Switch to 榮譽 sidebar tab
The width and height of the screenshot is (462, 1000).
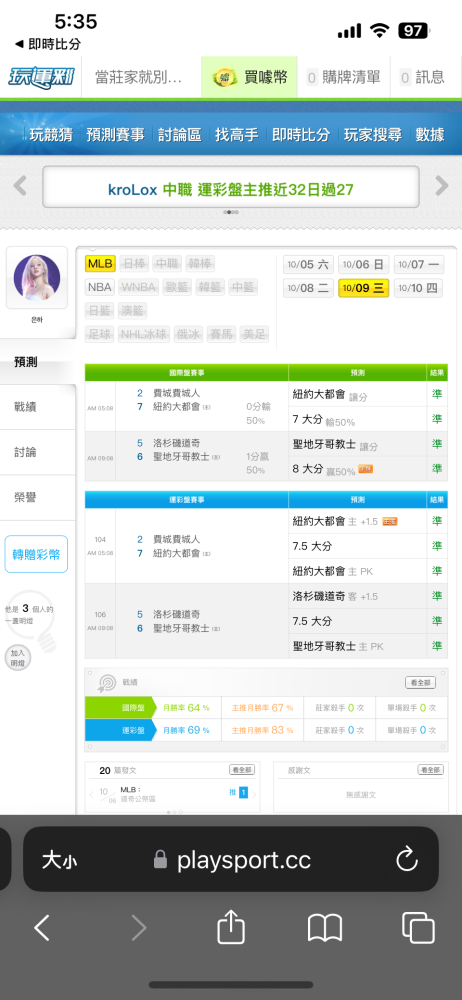(37, 497)
